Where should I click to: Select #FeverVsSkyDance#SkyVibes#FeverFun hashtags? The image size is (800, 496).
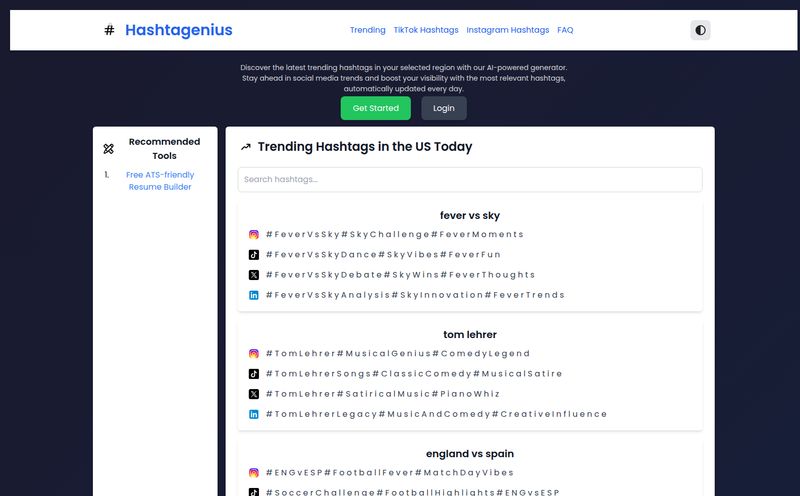click(384, 255)
